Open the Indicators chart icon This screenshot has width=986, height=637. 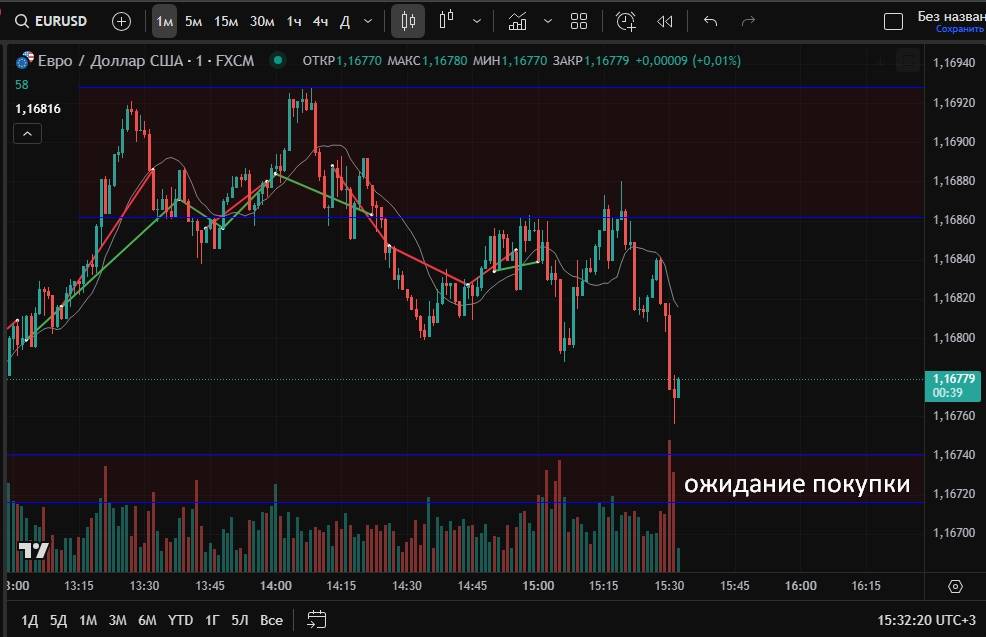517,21
